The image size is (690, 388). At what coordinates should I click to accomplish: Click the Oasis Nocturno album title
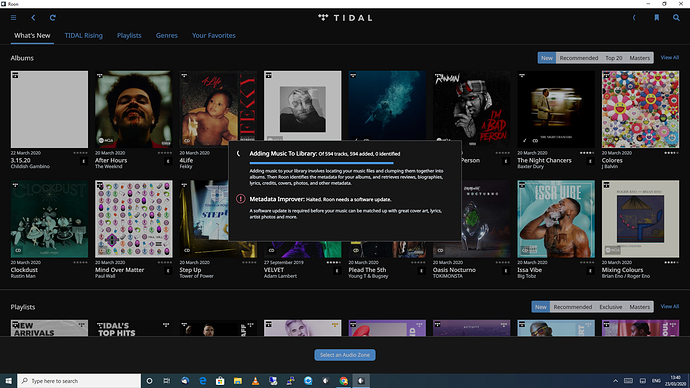[x=454, y=270]
